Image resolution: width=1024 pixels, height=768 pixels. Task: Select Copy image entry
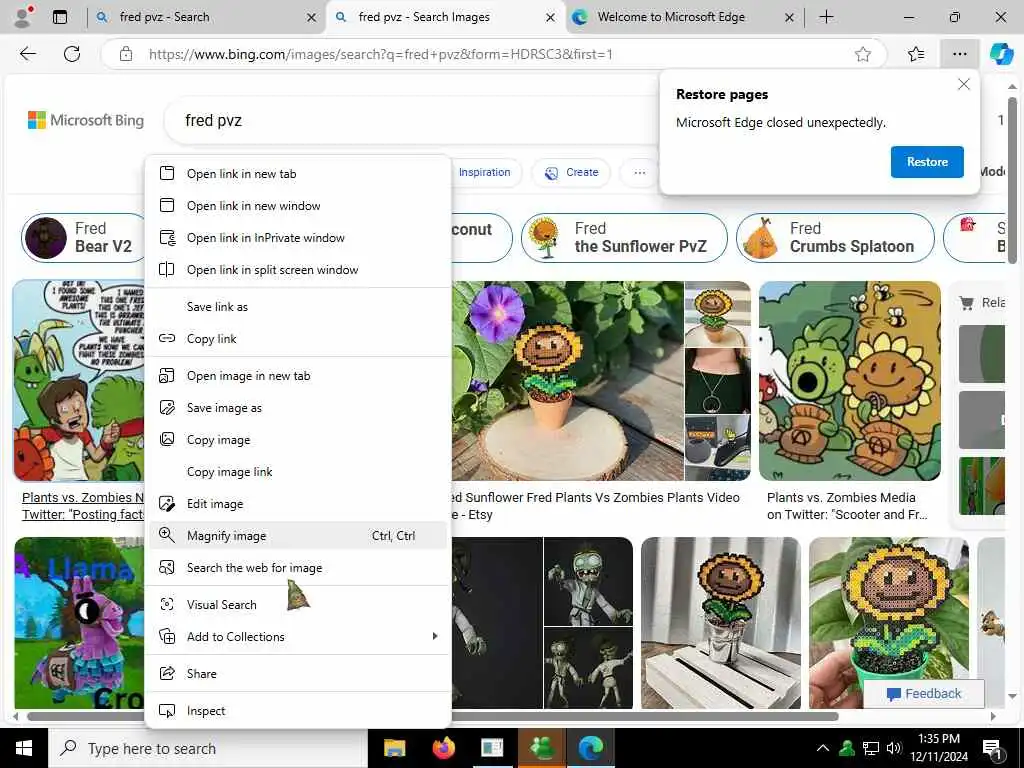(x=298, y=440)
